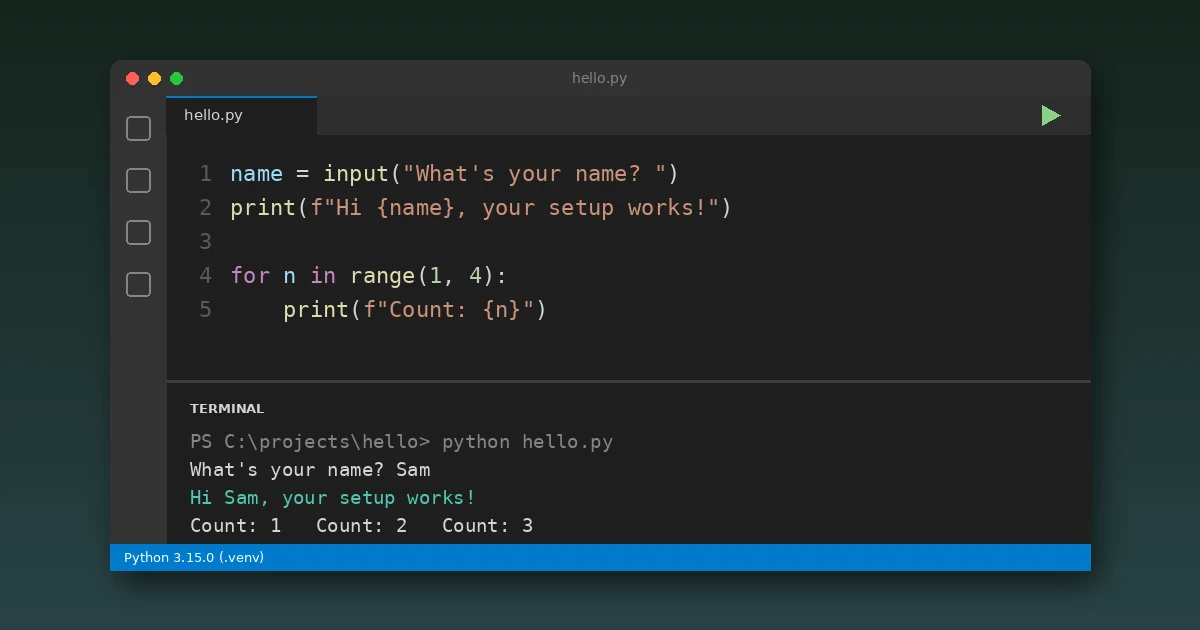Click the yellow minimize window button
The height and width of the screenshot is (630, 1200).
point(155,79)
